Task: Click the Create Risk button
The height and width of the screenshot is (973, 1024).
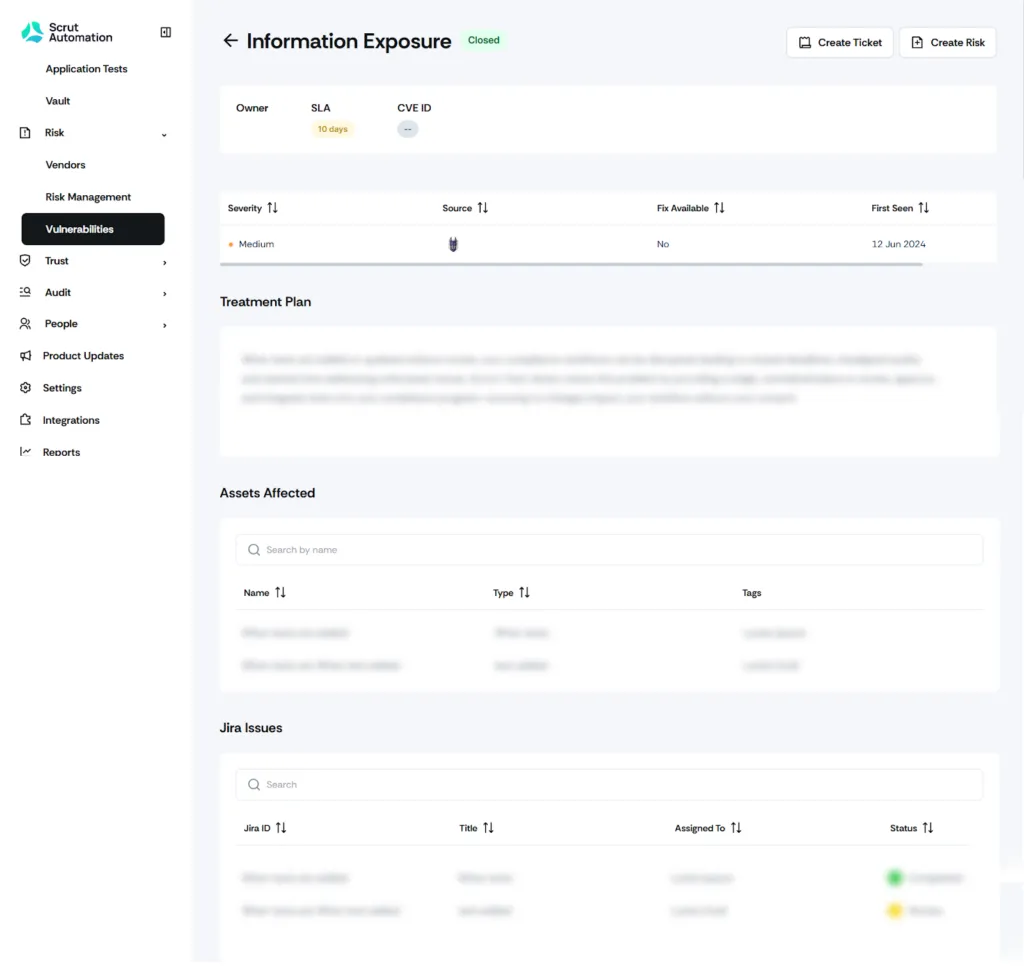Action: (x=947, y=42)
